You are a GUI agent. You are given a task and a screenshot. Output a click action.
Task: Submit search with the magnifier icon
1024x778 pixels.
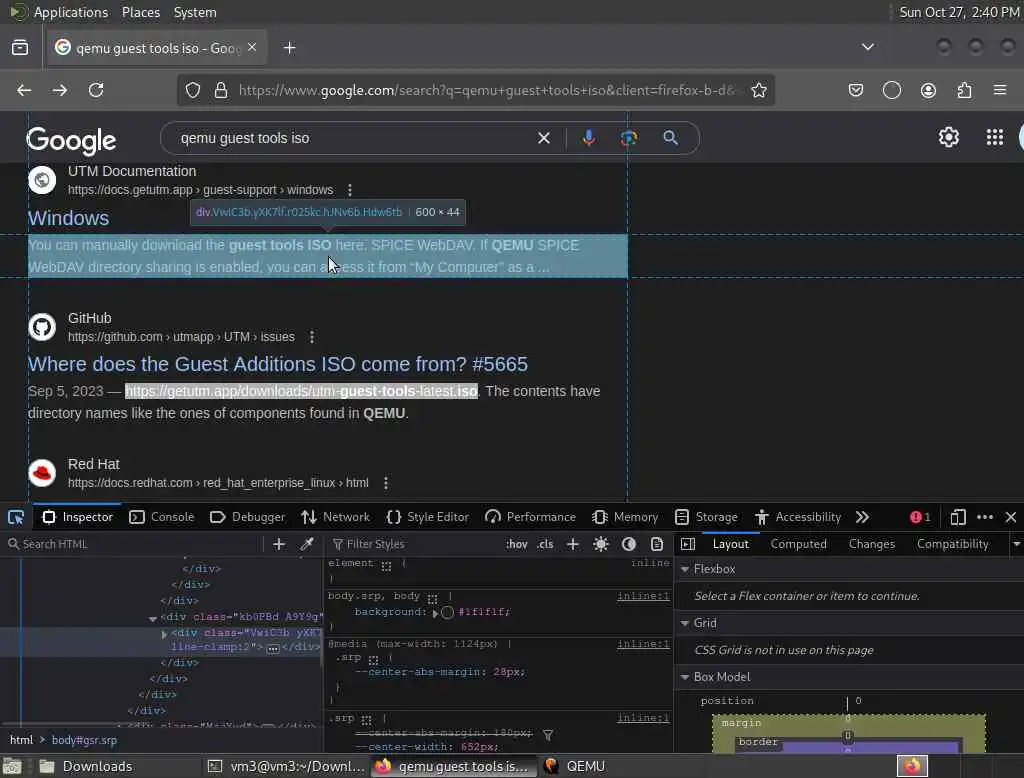pos(670,137)
